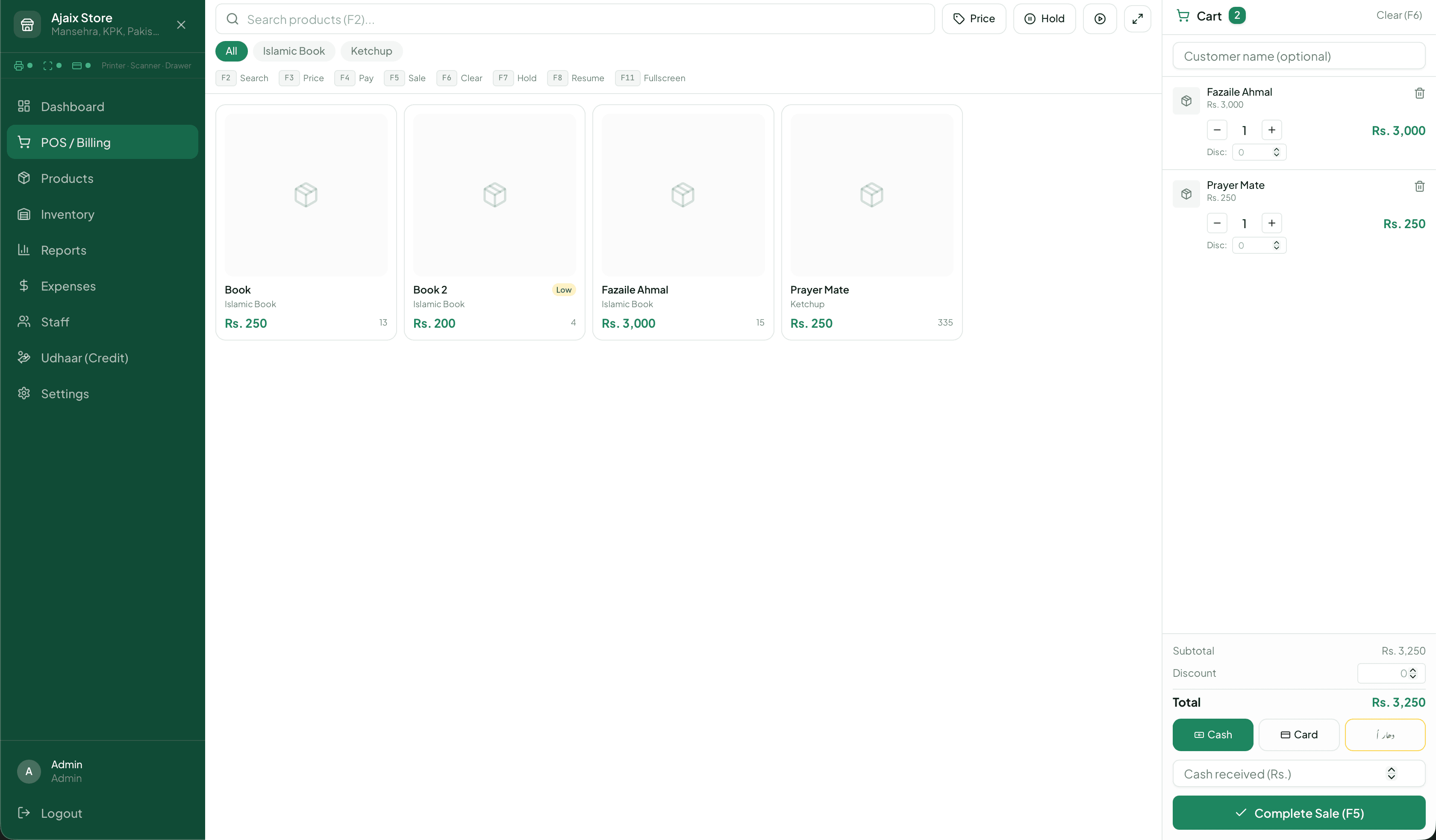The width and height of the screenshot is (1436, 840).
Task: Click the resume held sale play icon
Action: pyautogui.click(x=1099, y=19)
